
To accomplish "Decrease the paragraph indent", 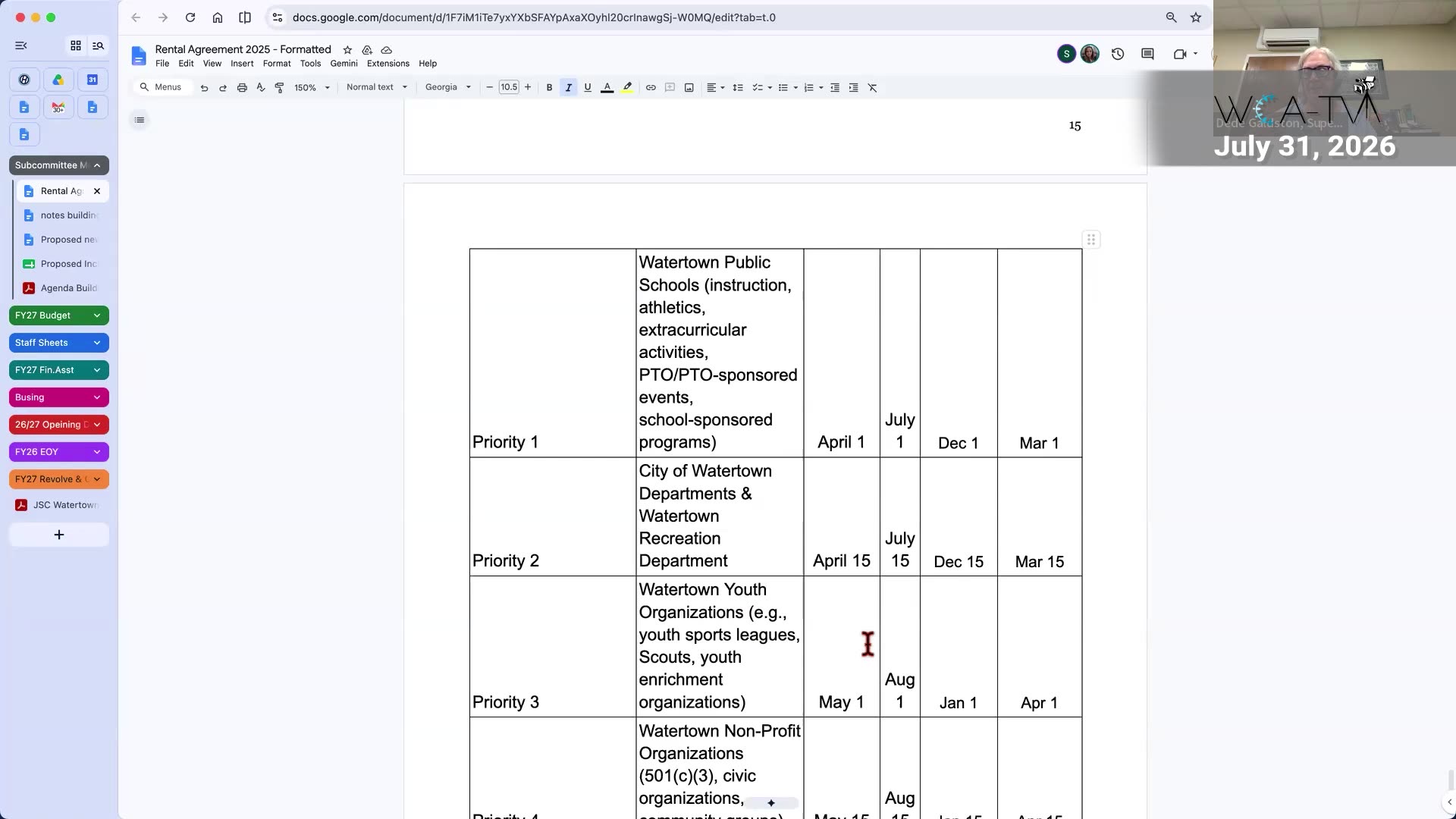I will (835, 88).
